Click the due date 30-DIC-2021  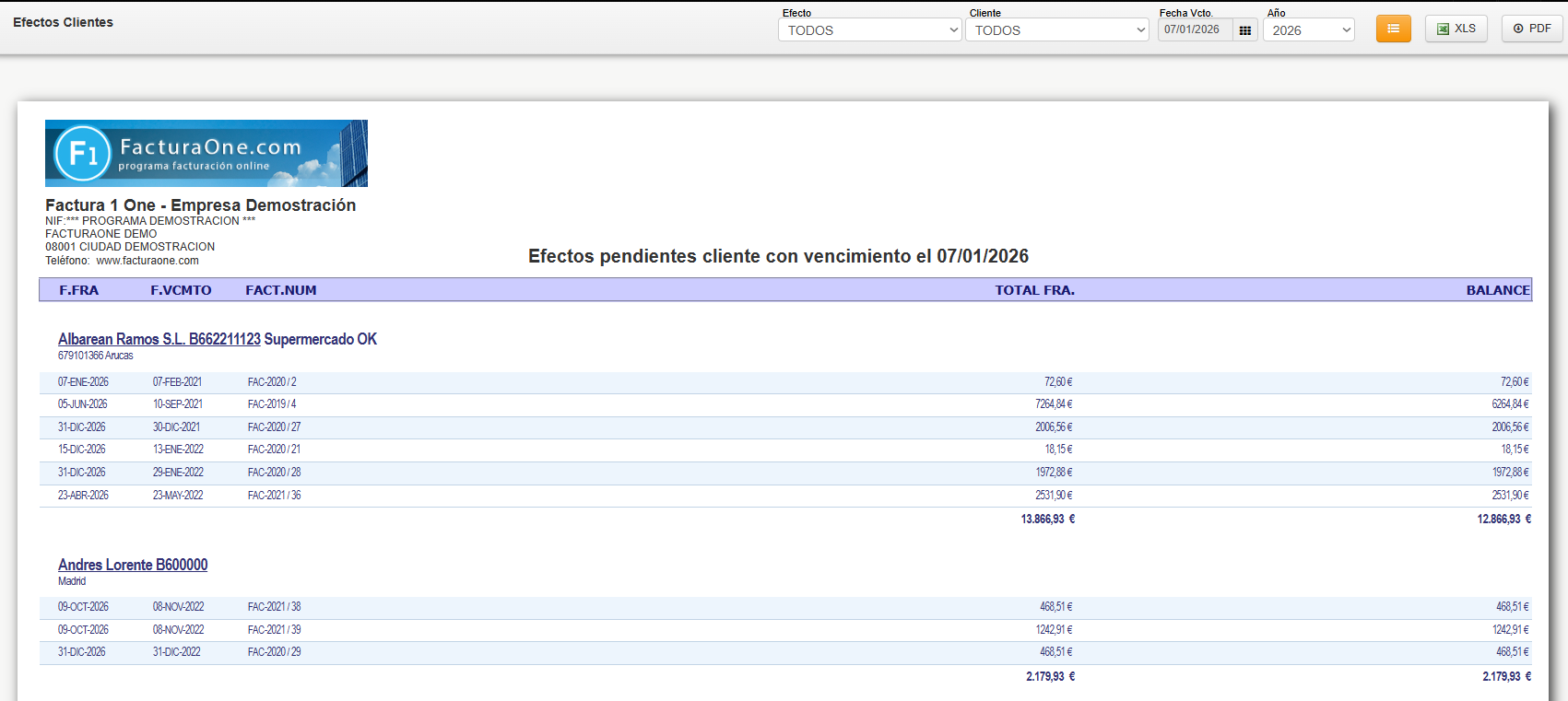(x=176, y=427)
